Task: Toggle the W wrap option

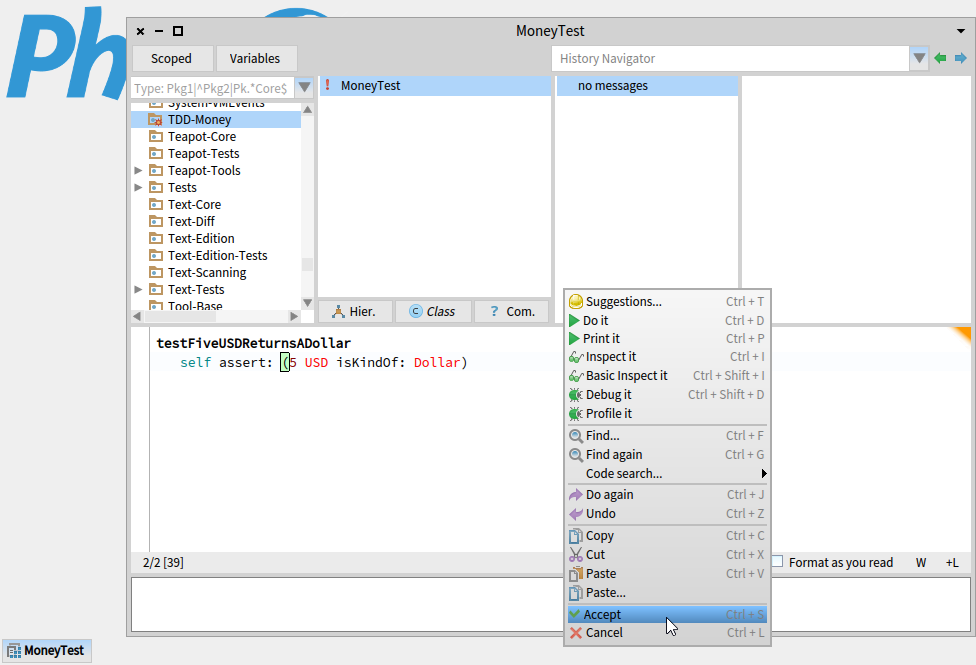Action: 921,563
